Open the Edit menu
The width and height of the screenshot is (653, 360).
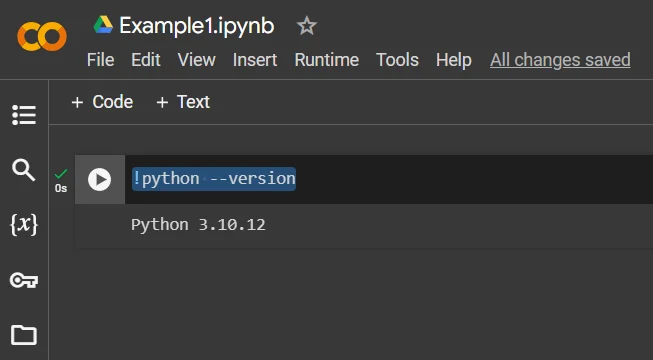pos(146,60)
